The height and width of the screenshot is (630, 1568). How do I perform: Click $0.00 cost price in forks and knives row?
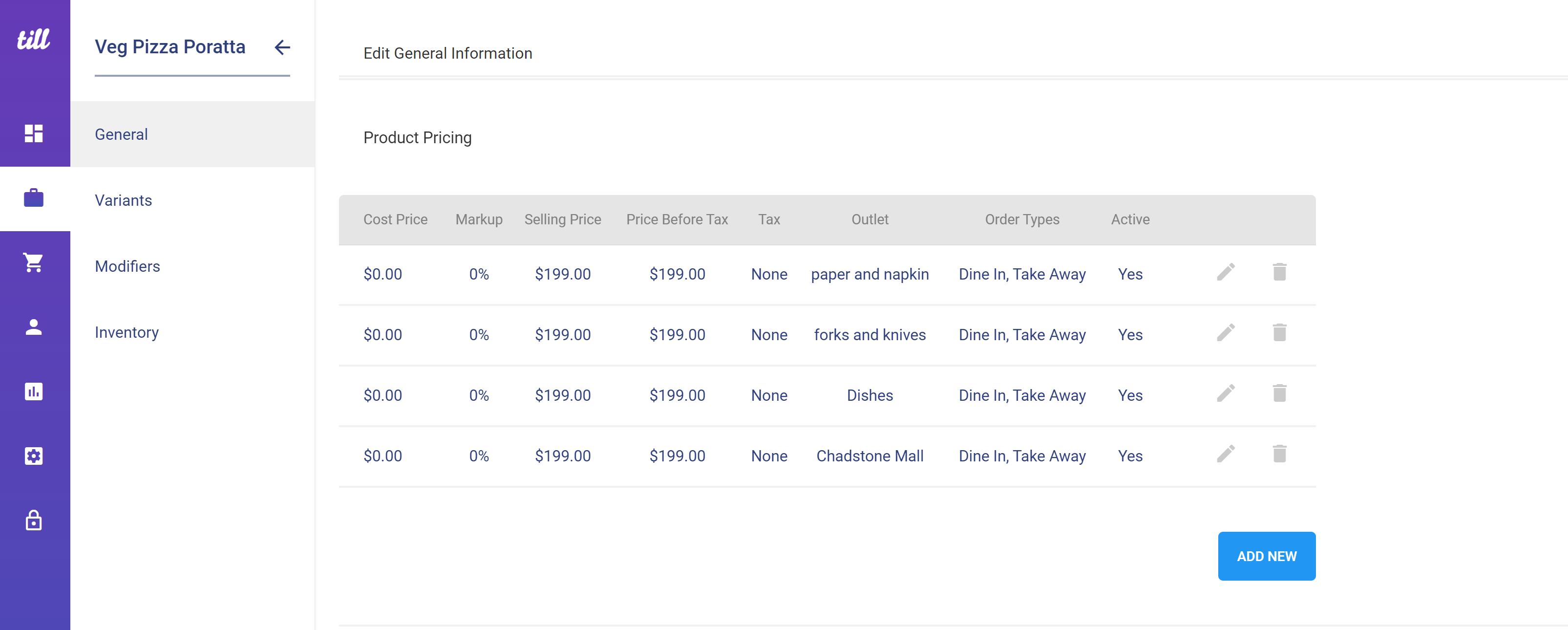(383, 334)
